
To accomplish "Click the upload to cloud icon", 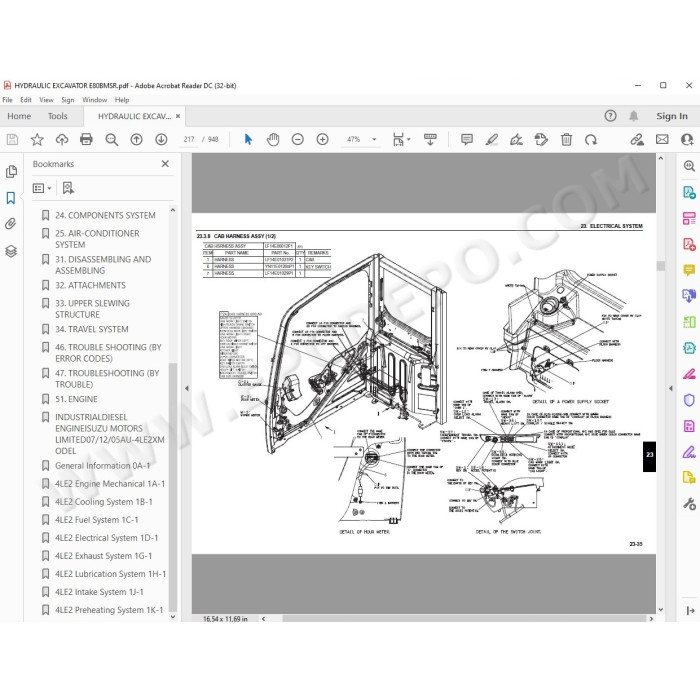I will (x=62, y=140).
